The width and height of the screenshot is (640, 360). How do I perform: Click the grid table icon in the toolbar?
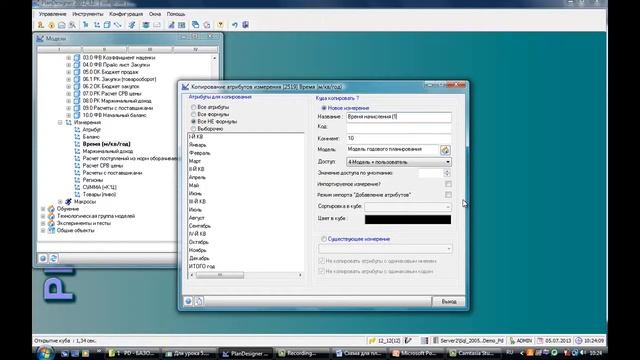(x=182, y=25)
